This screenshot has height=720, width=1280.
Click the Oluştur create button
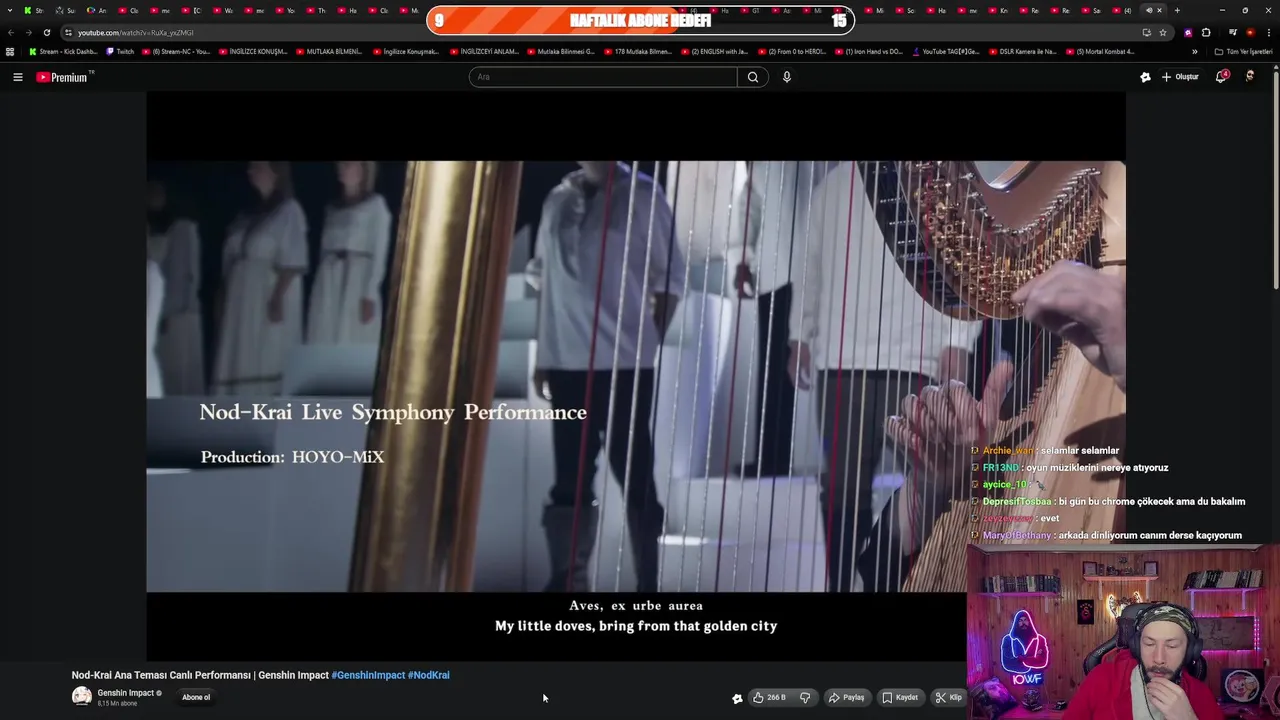tap(1180, 77)
